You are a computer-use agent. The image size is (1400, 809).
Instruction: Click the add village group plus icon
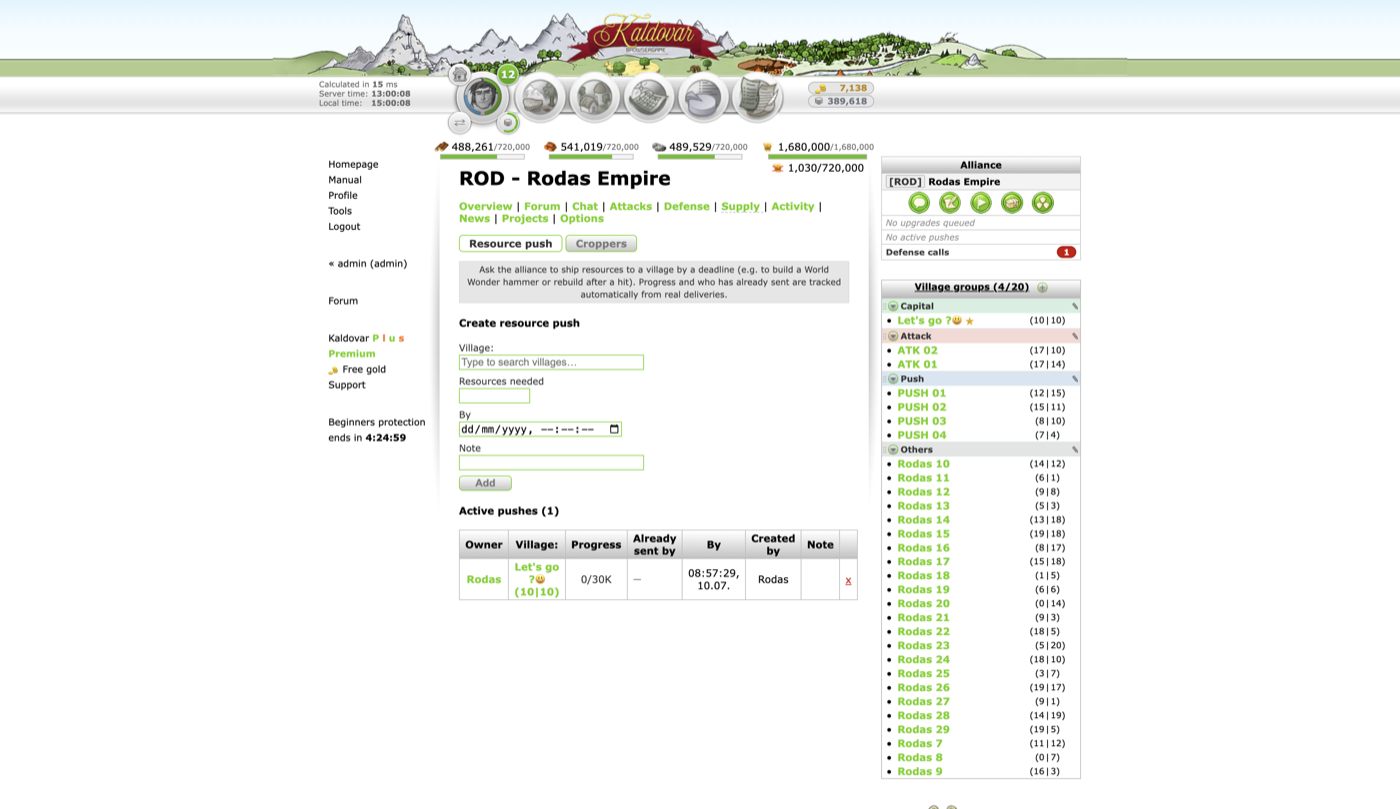pyautogui.click(x=1042, y=288)
